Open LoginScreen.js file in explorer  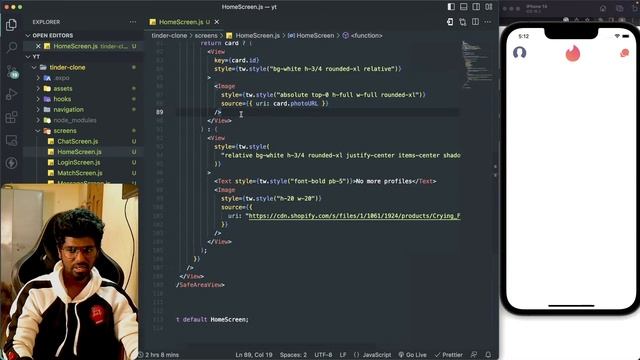pos(78,162)
